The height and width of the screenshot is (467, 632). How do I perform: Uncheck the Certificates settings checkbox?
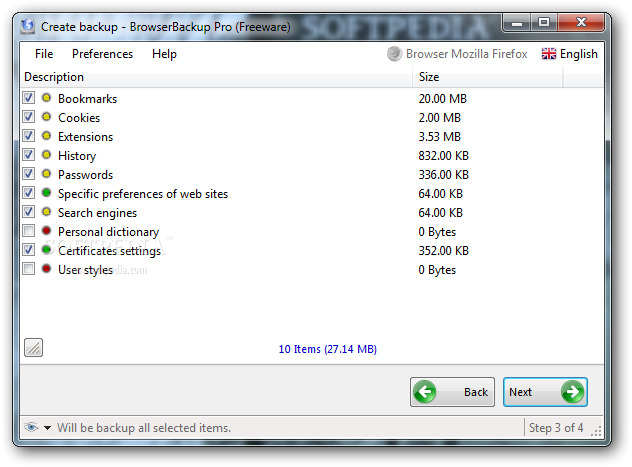(28, 249)
